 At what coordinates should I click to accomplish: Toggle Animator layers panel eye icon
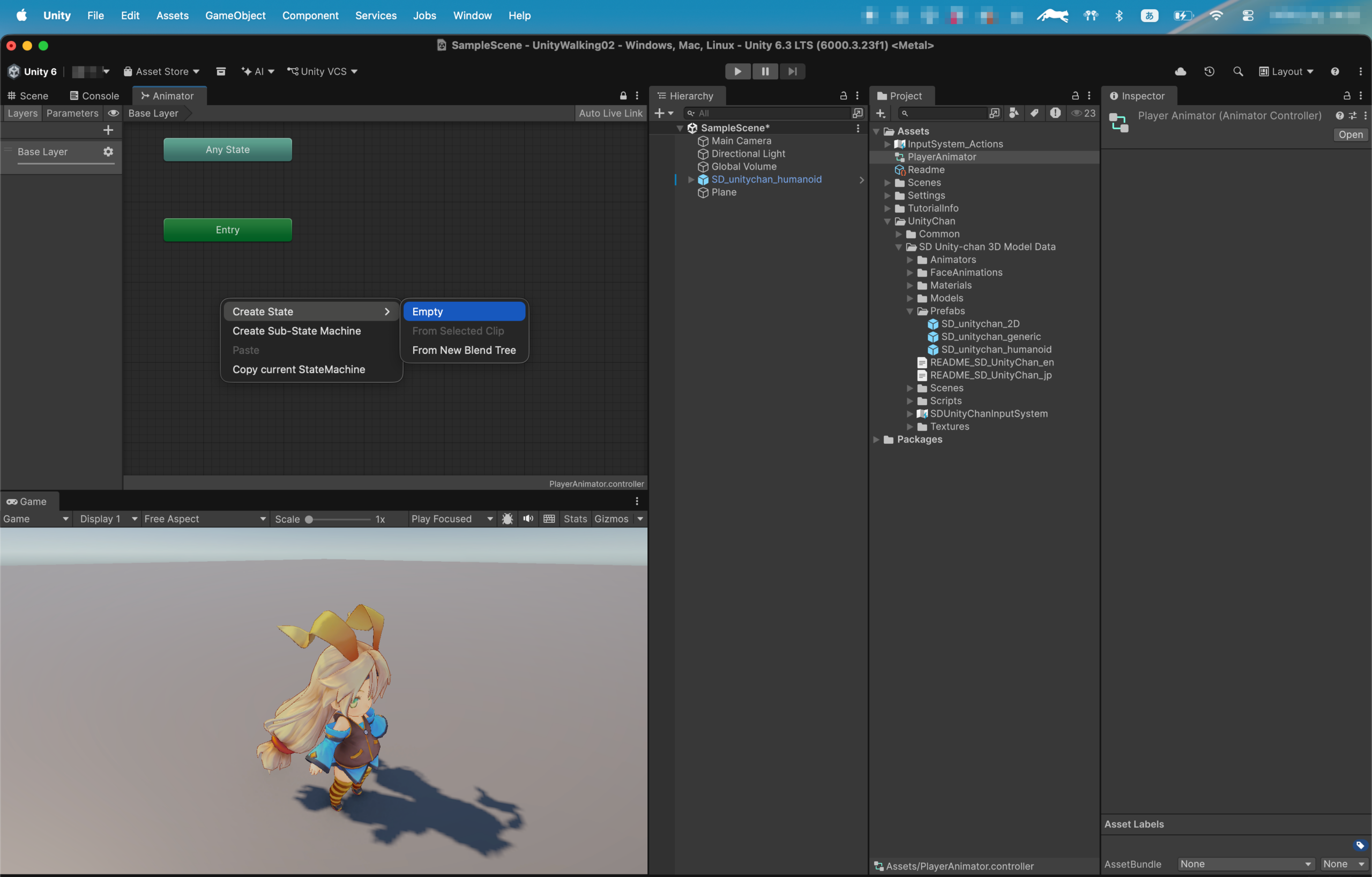pos(114,113)
